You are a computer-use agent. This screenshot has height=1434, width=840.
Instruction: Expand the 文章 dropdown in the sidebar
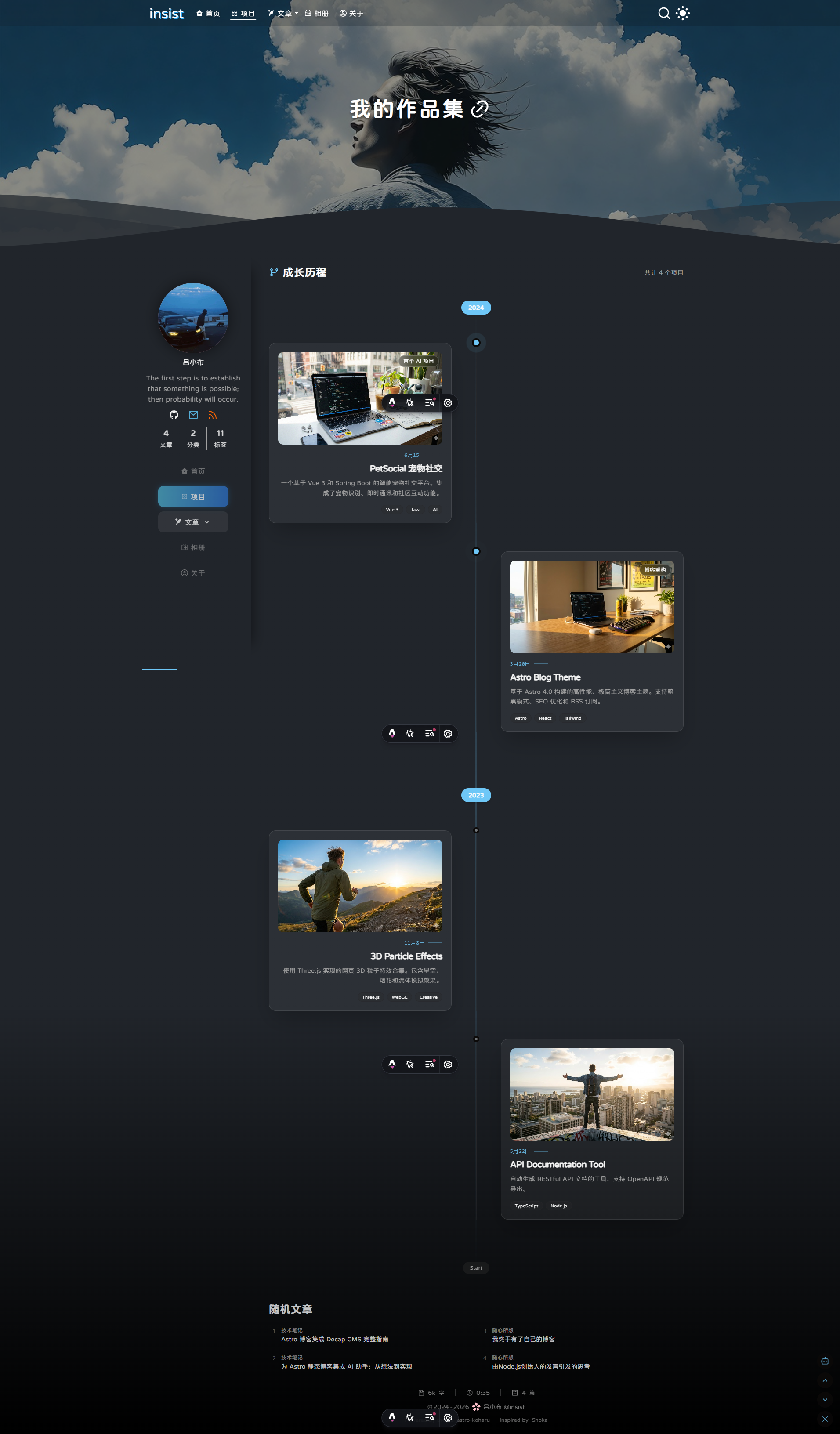point(193,522)
